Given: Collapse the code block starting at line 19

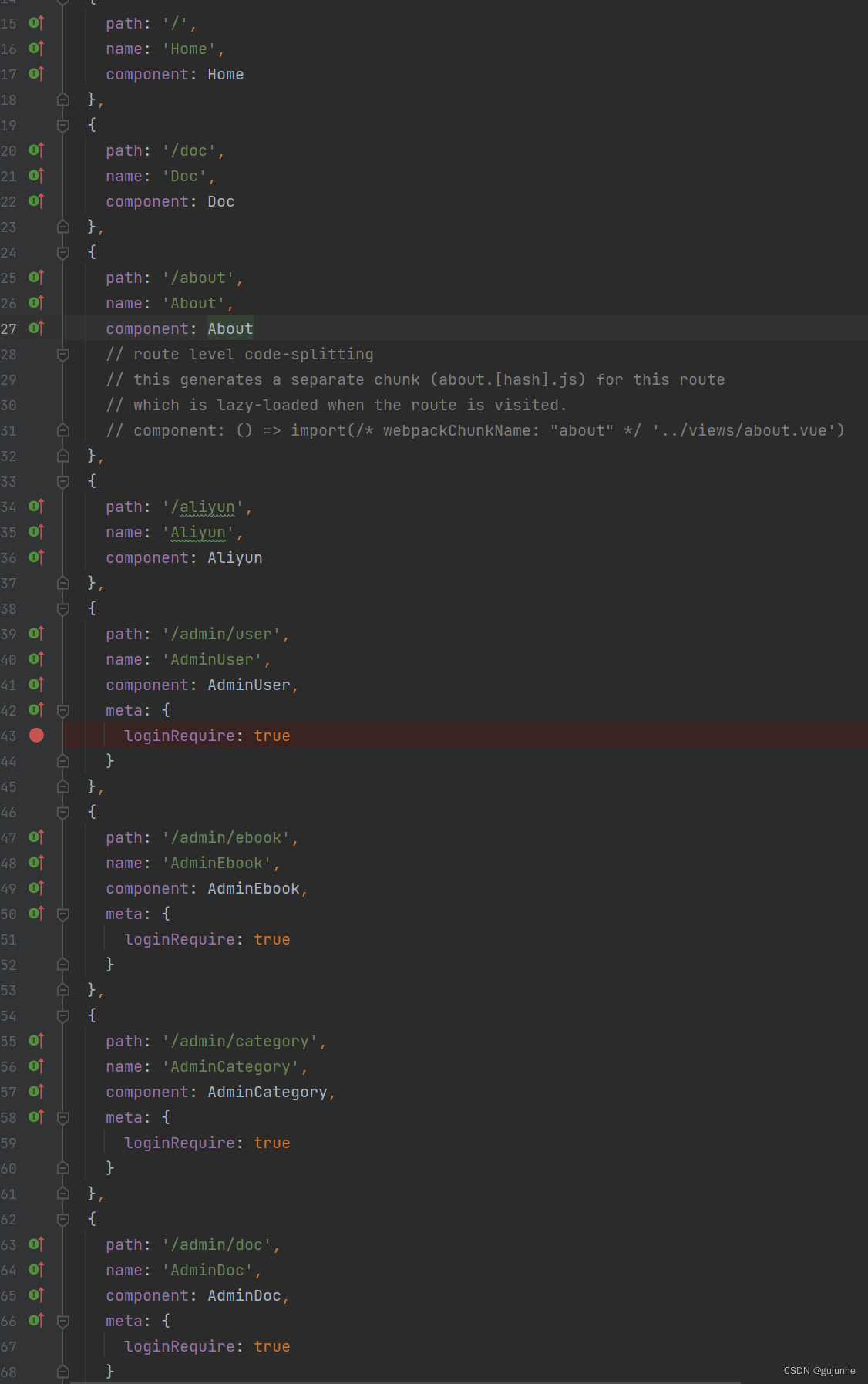Looking at the screenshot, I should click(x=63, y=125).
